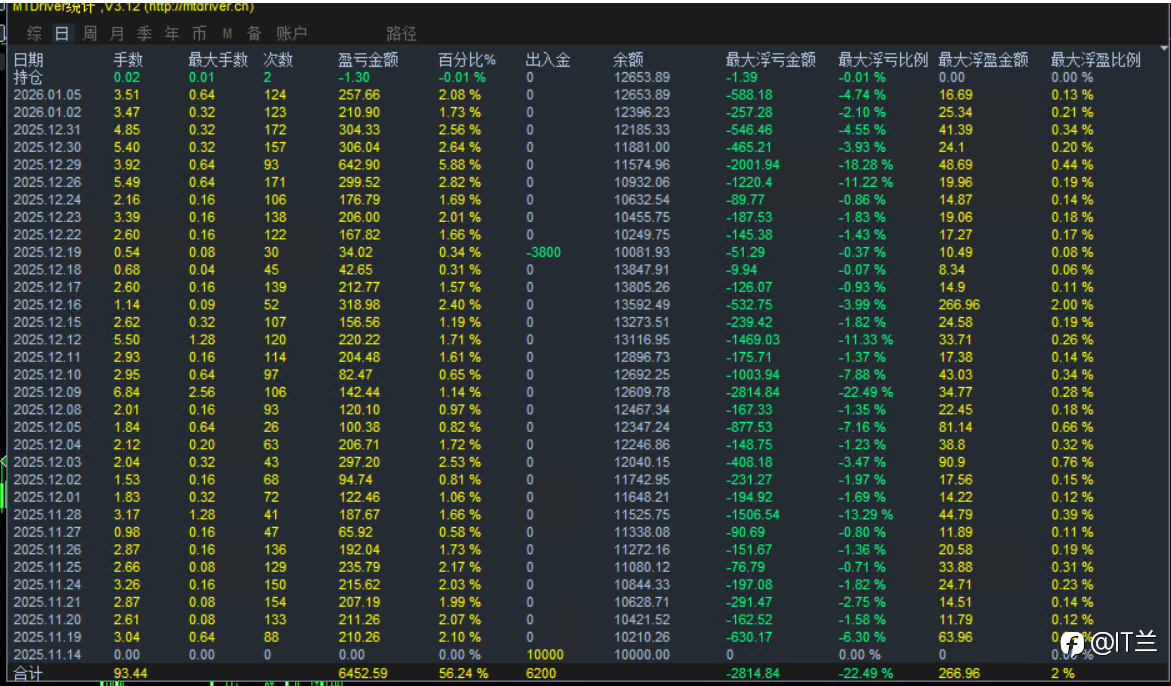Open the 账户 account tab

pos(291,33)
